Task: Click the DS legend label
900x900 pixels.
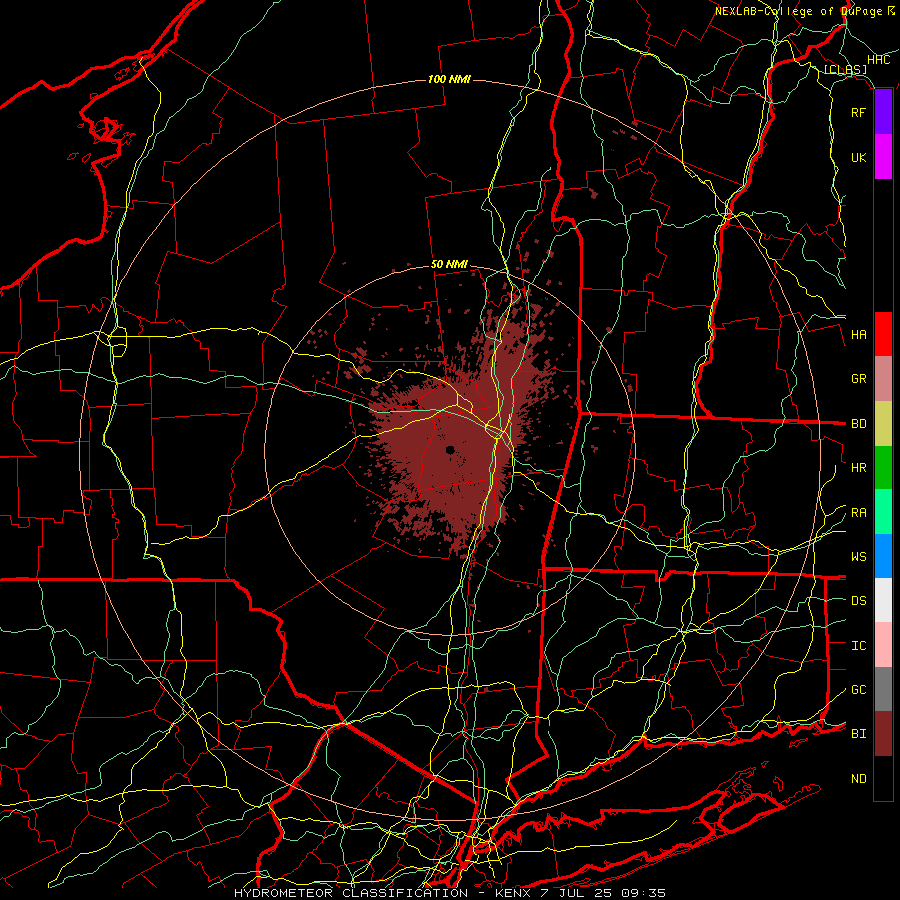Action: 859,601
